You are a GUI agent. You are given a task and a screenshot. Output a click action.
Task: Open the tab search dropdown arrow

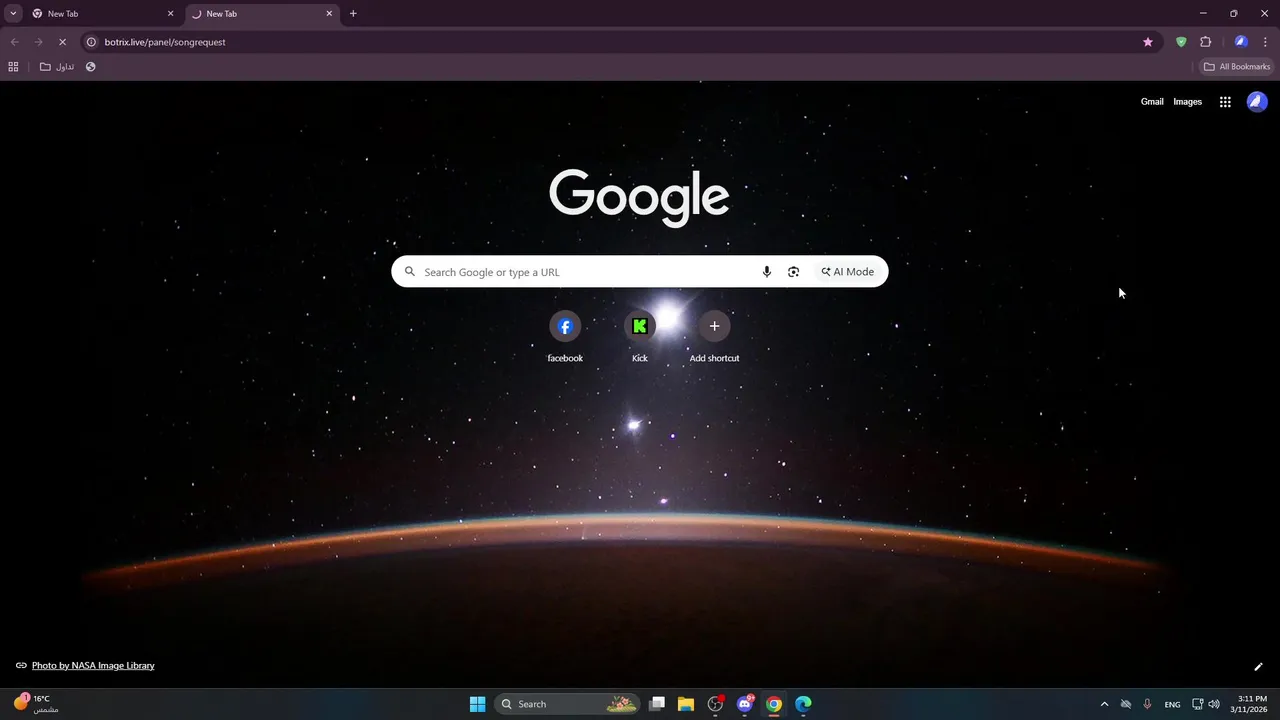[13, 14]
